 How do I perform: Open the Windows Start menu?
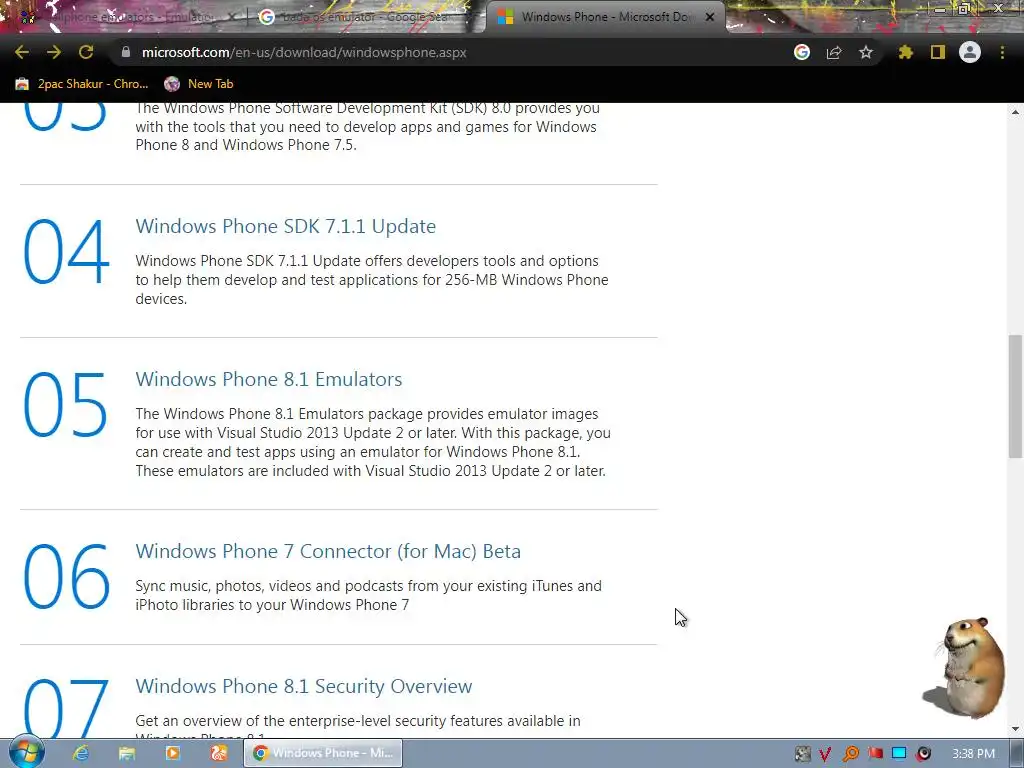(x=27, y=752)
